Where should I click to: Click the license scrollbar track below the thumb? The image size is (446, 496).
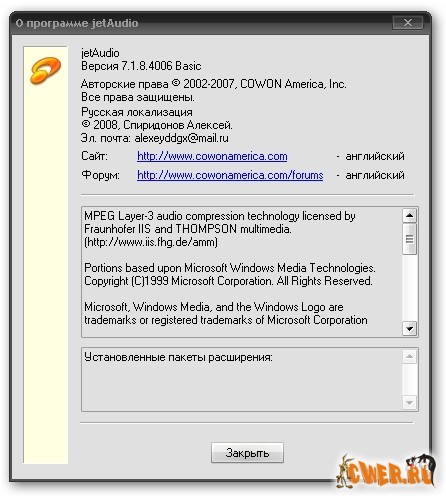click(x=409, y=288)
